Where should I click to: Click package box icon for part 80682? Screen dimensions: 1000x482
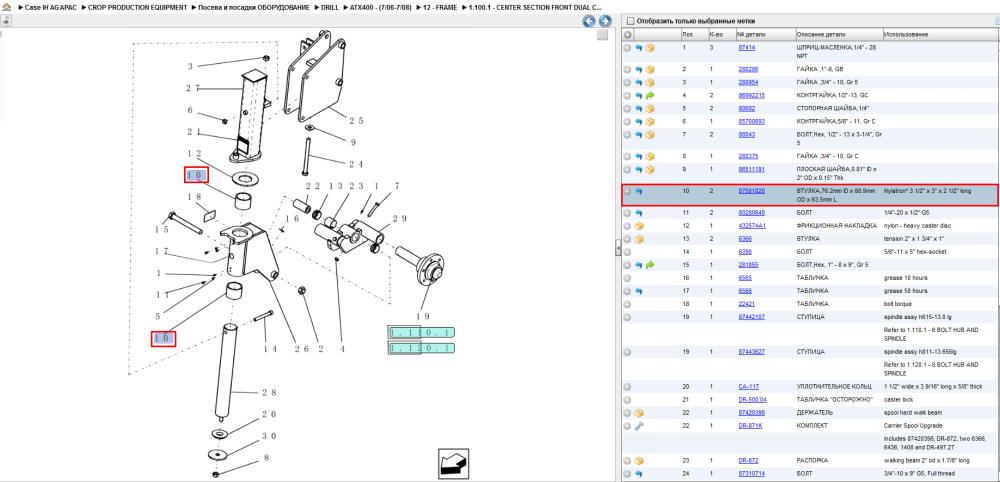650,108
